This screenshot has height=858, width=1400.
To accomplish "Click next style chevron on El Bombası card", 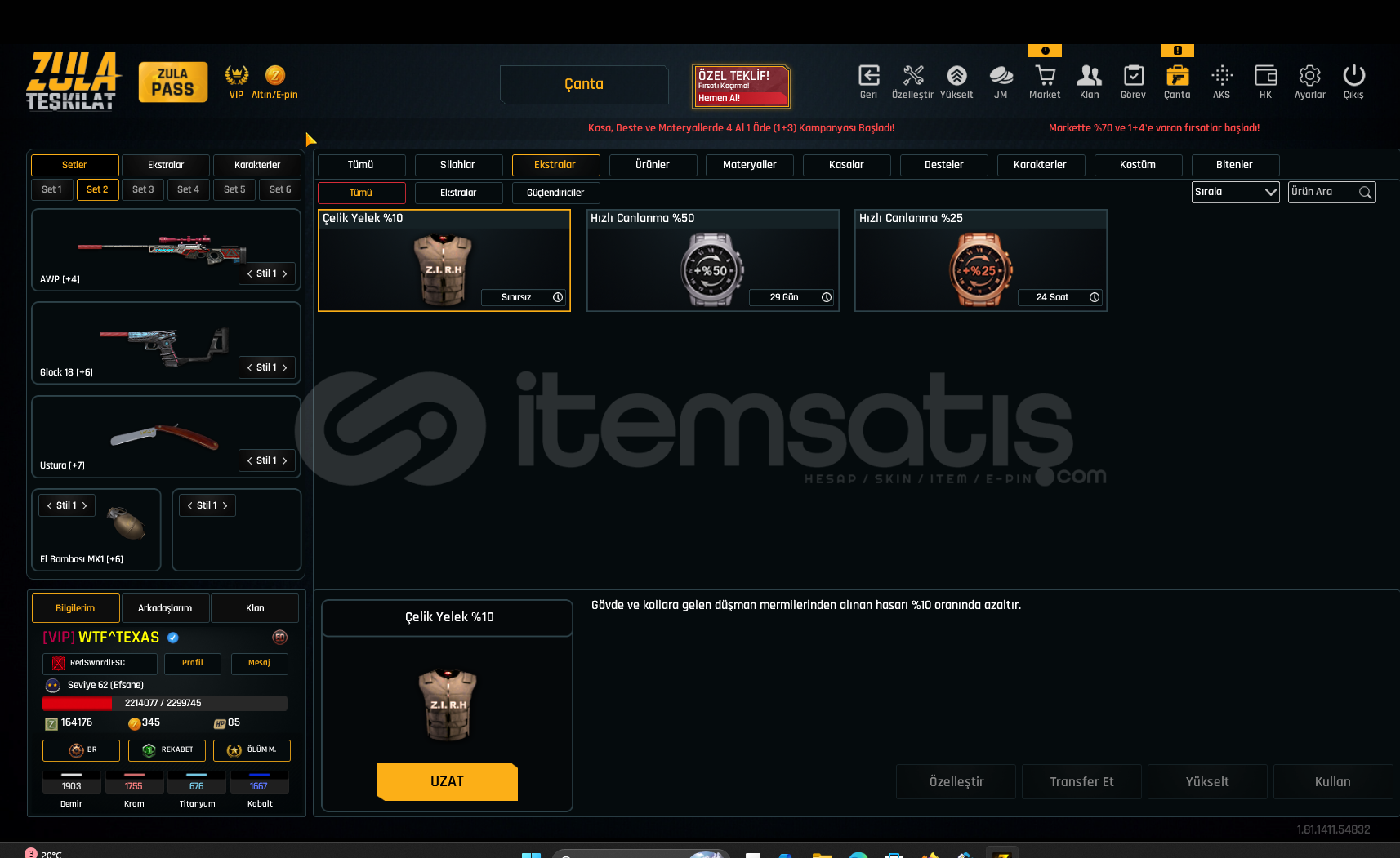I will pyautogui.click(x=84, y=505).
